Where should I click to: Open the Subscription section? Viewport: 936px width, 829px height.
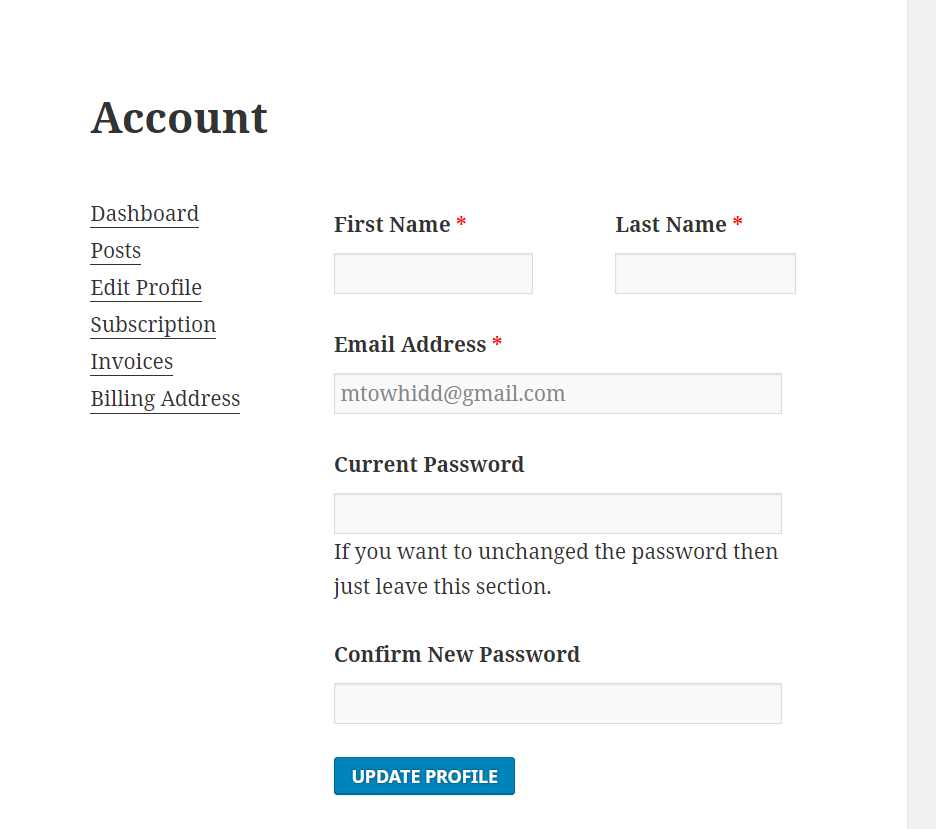click(153, 325)
